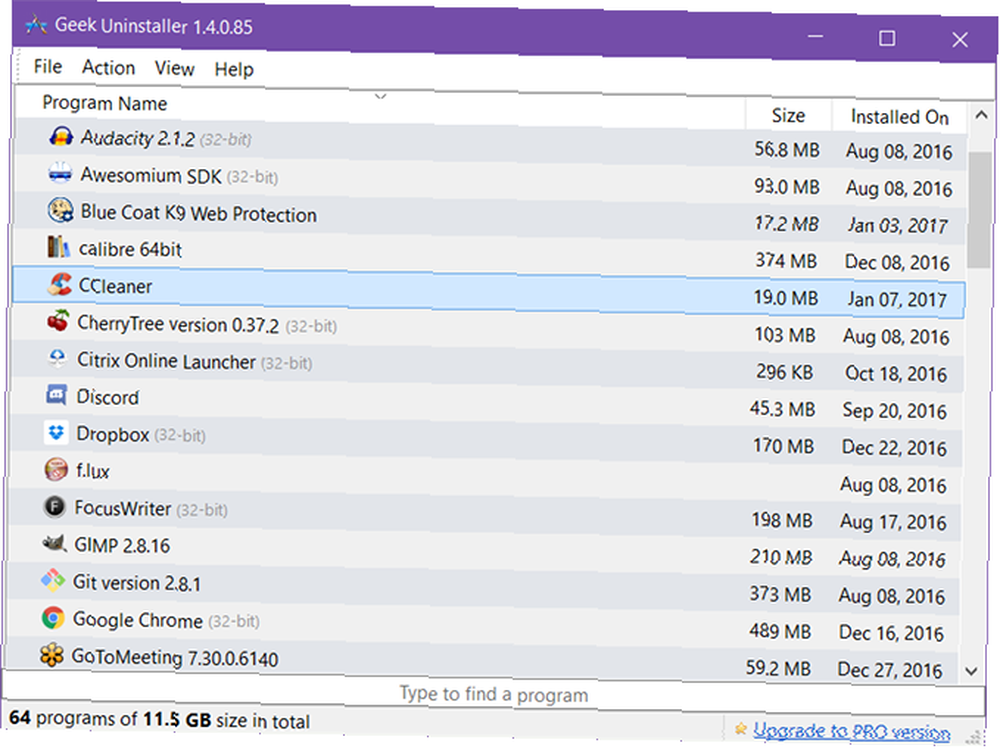Select the CCleaner program name
The image size is (1000, 749).
click(115, 286)
